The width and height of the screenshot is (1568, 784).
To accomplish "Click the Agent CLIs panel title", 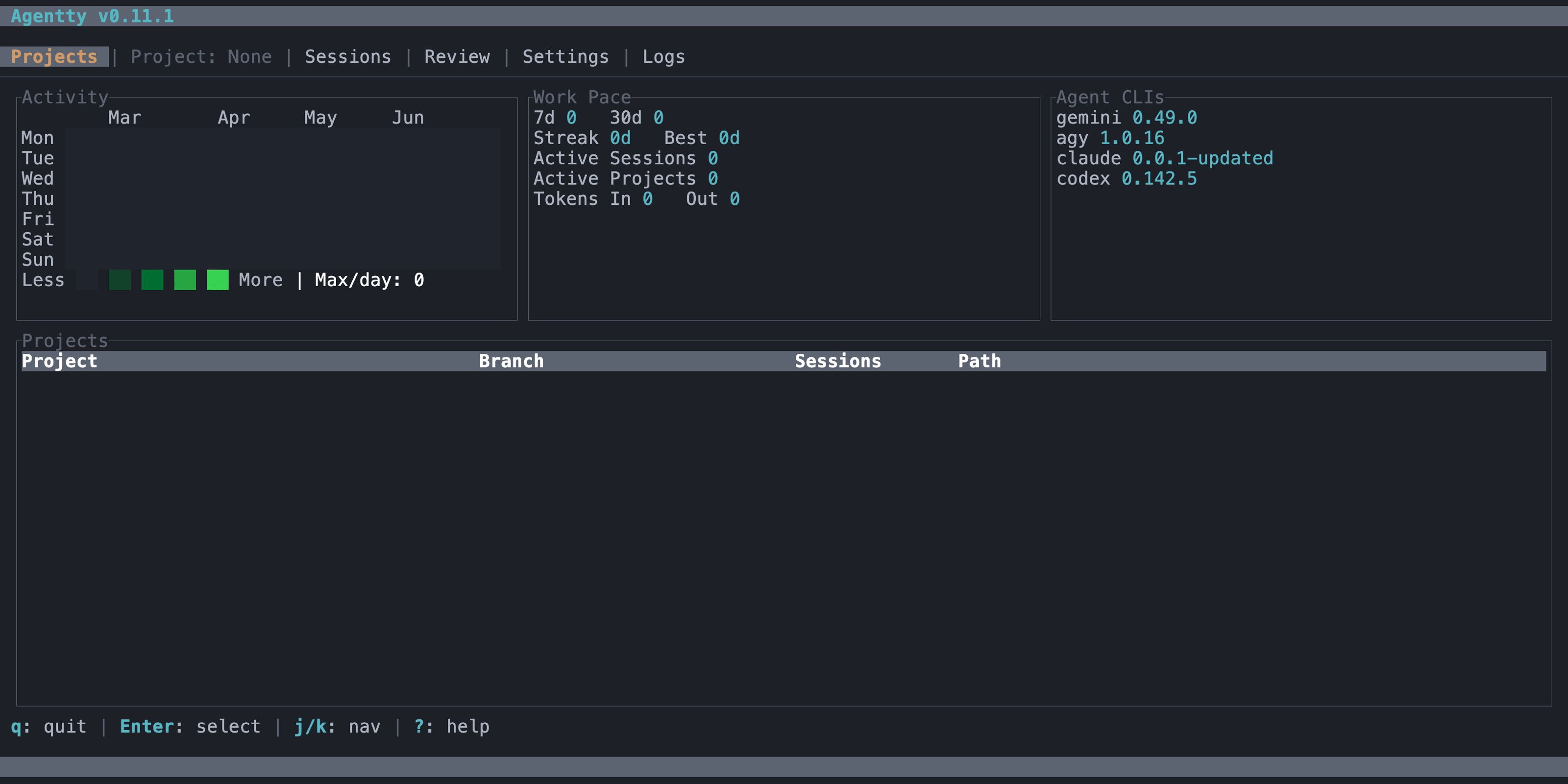I will pos(1110,98).
